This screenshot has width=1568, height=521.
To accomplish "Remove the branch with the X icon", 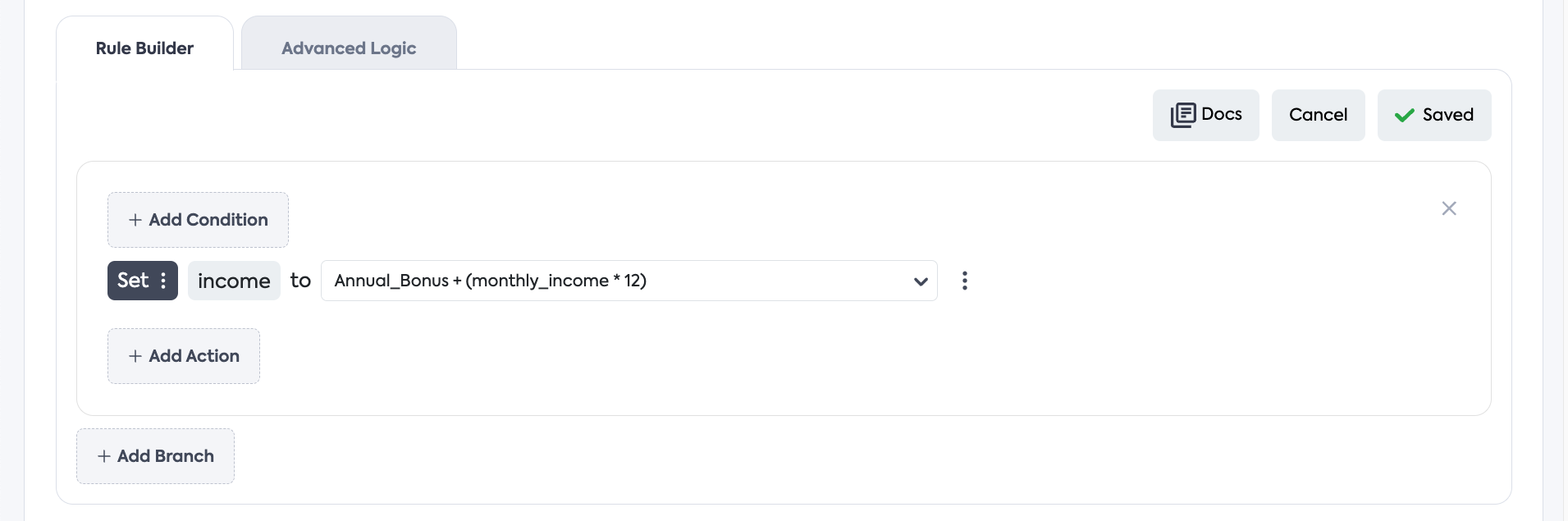I will pos(1449,208).
